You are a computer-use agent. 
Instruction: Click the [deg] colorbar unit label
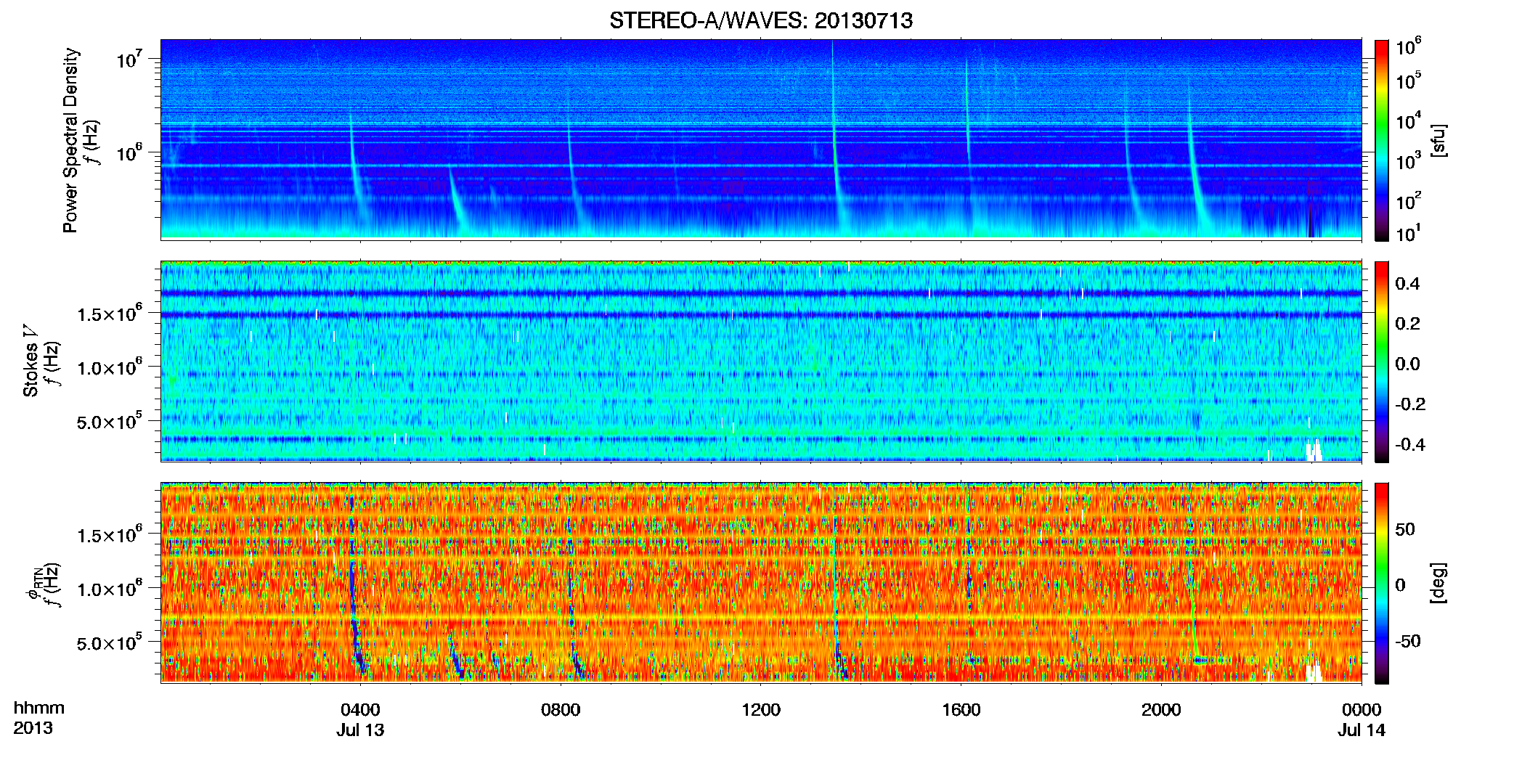[1438, 583]
